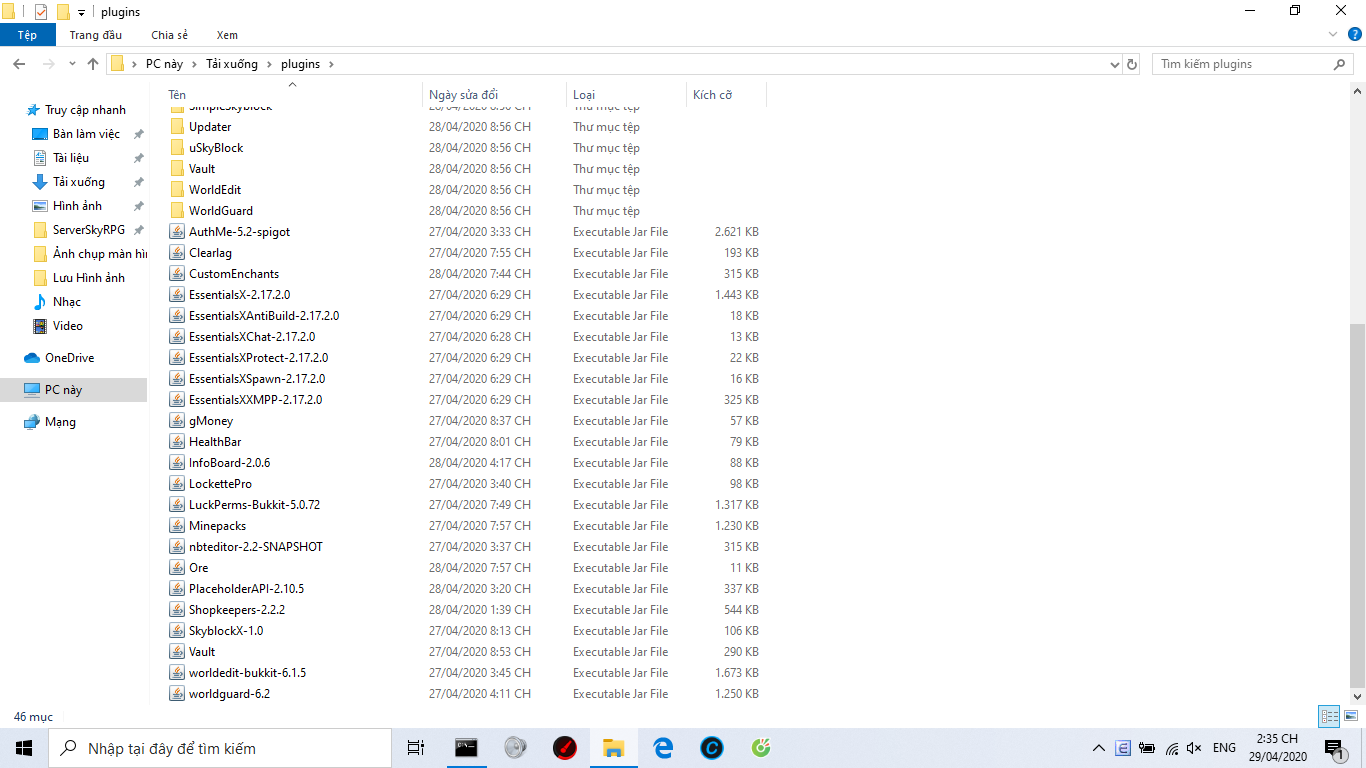Open the command prompt taskbar icon

[466, 748]
